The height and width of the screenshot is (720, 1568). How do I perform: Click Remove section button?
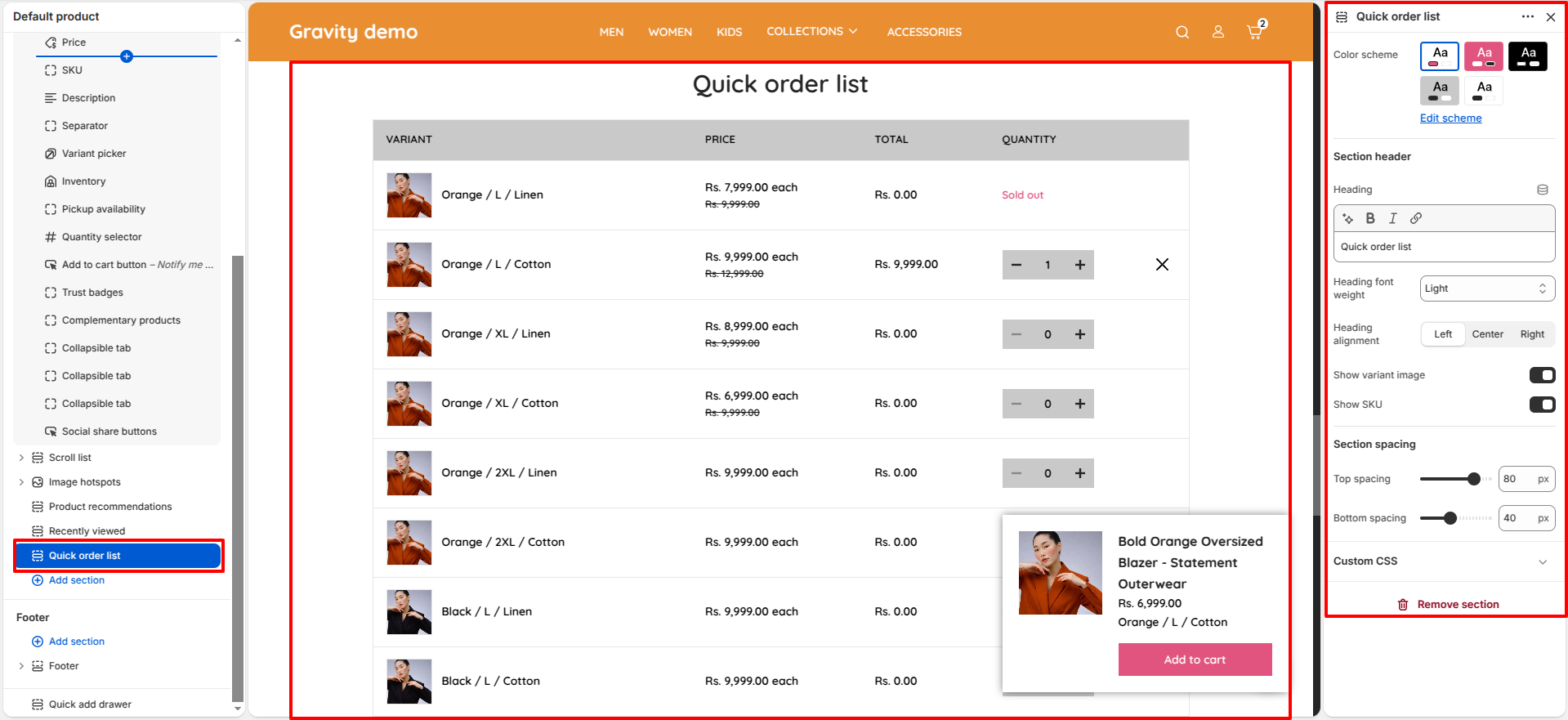point(1448,605)
